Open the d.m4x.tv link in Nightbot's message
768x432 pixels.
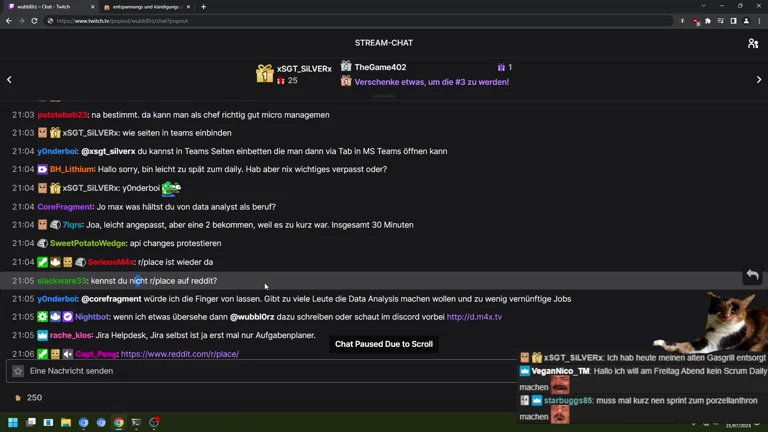tap(474, 317)
